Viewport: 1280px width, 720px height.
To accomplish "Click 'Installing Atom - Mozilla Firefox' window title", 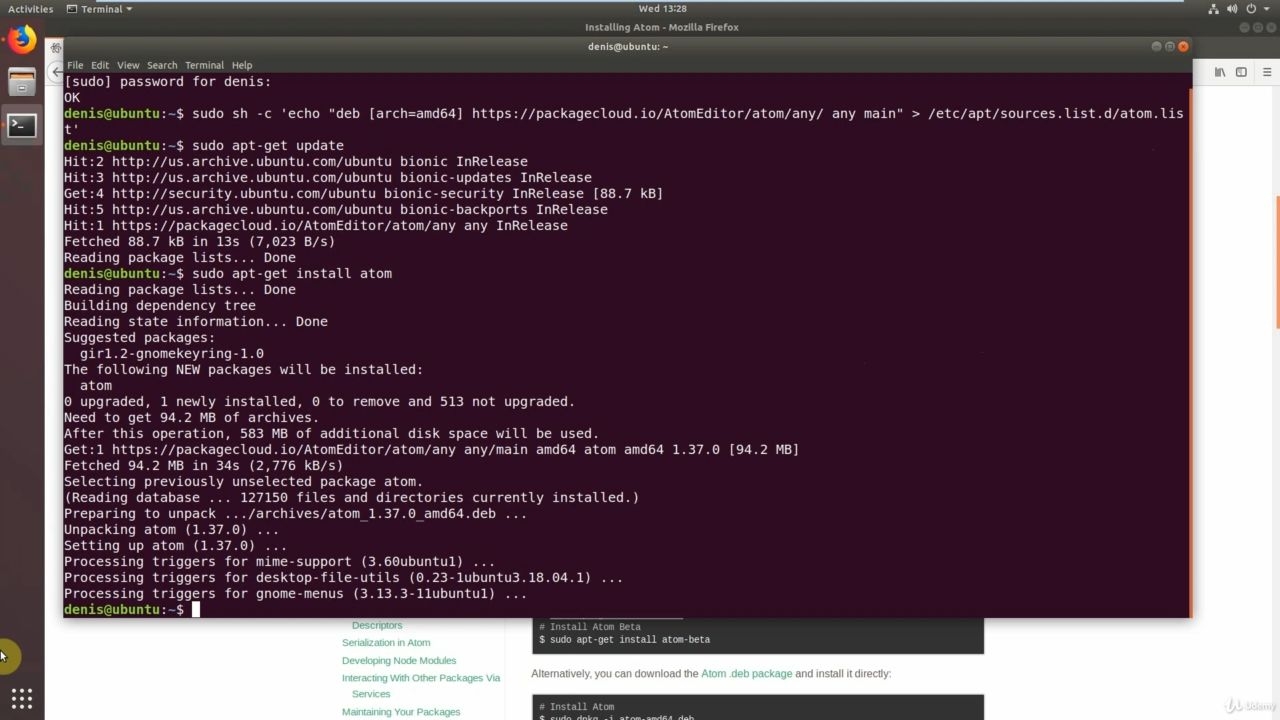I will pos(662,27).
